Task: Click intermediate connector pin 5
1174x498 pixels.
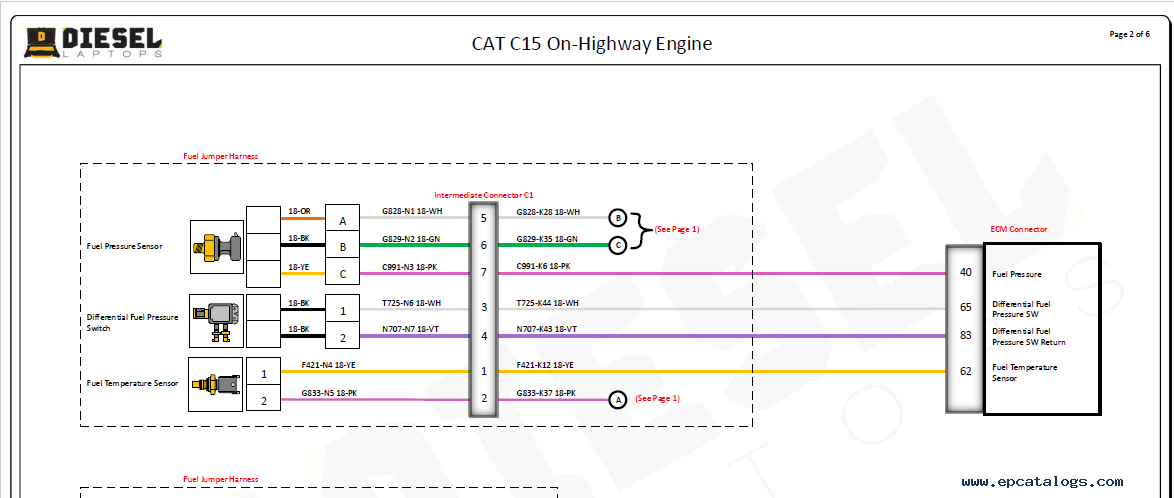Action: (x=484, y=218)
